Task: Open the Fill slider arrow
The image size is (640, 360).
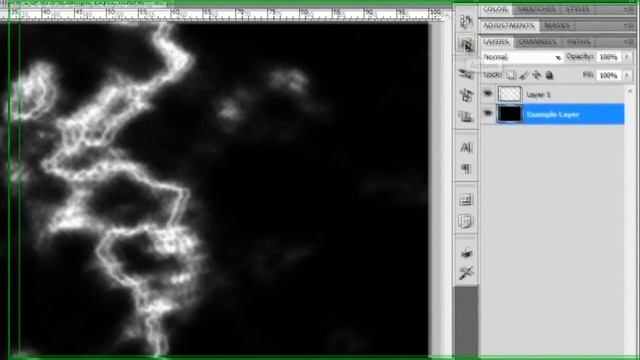Action: point(627,76)
